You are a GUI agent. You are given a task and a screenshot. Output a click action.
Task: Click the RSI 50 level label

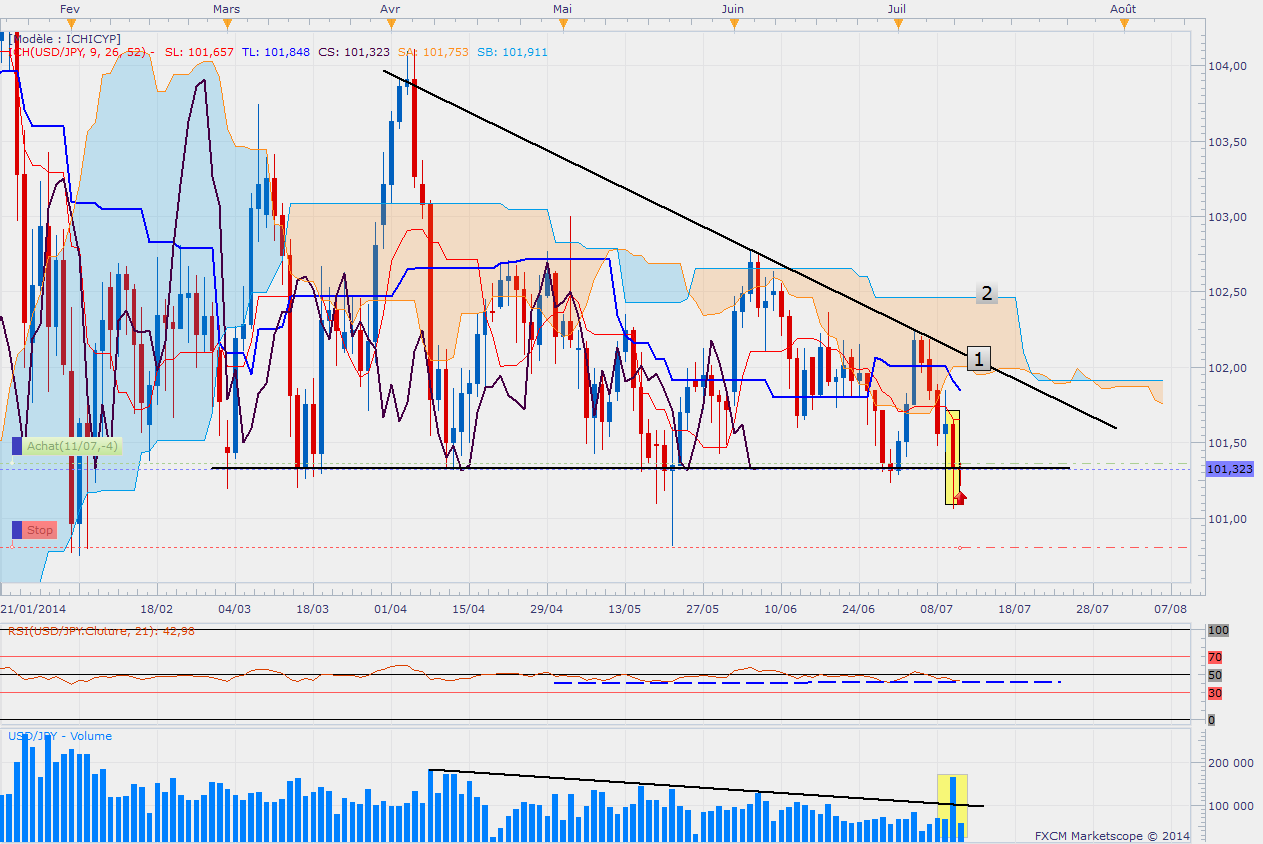[x=1215, y=675]
